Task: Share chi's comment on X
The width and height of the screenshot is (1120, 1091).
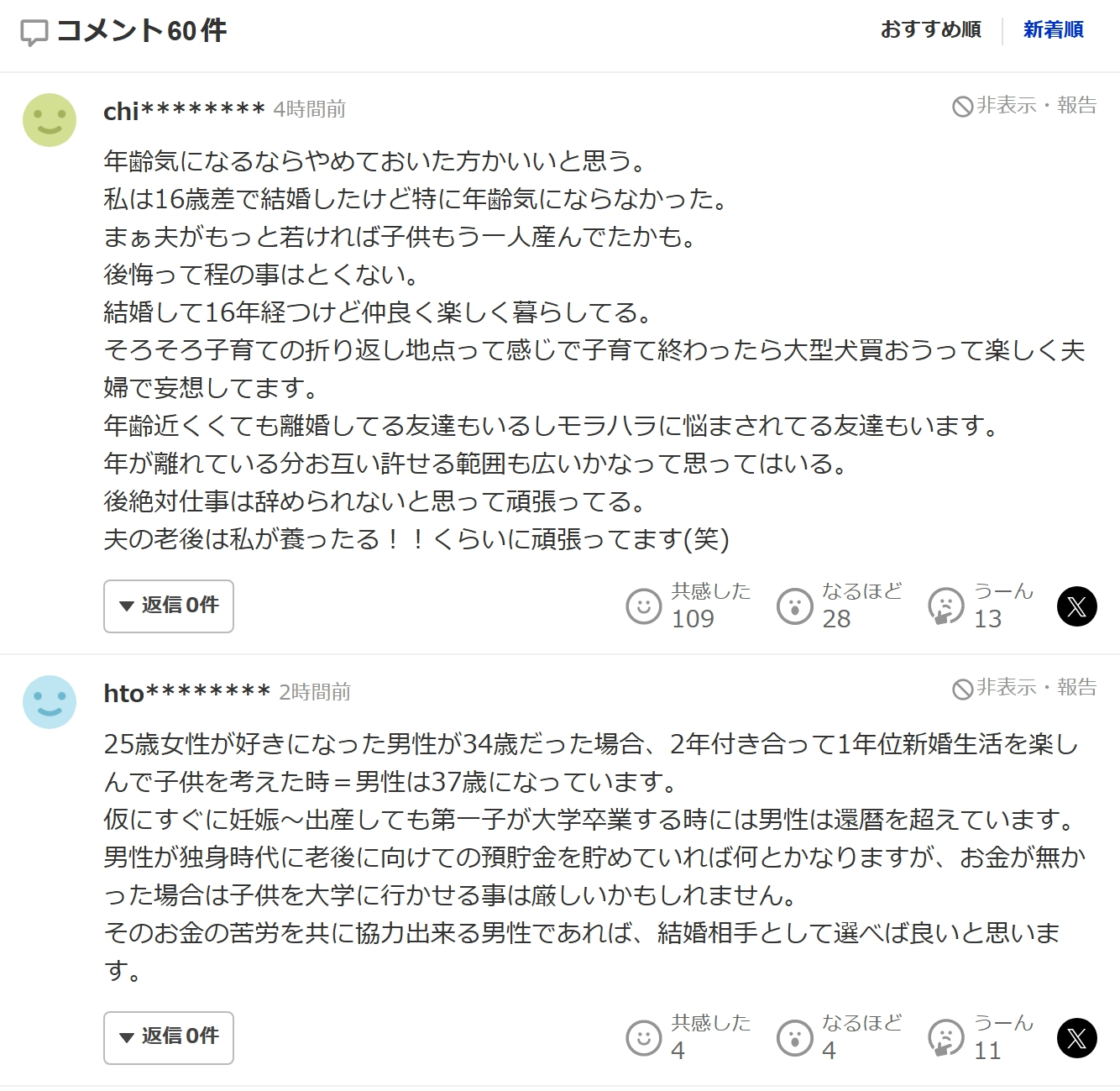Action: coord(1076,606)
